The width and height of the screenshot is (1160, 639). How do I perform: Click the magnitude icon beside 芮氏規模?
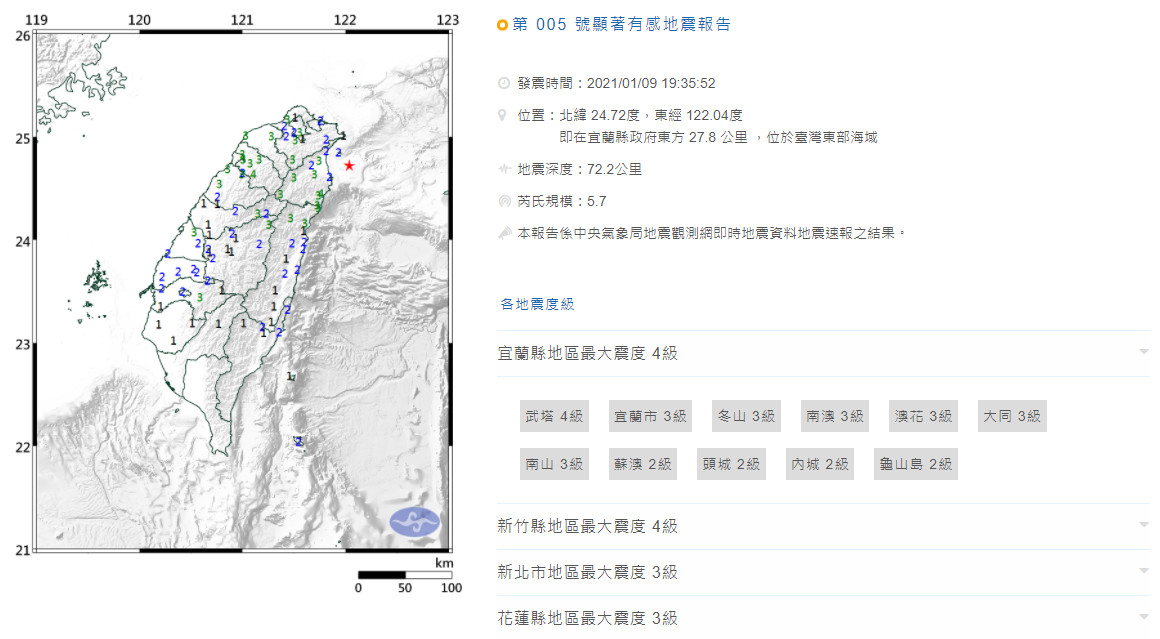pos(503,201)
